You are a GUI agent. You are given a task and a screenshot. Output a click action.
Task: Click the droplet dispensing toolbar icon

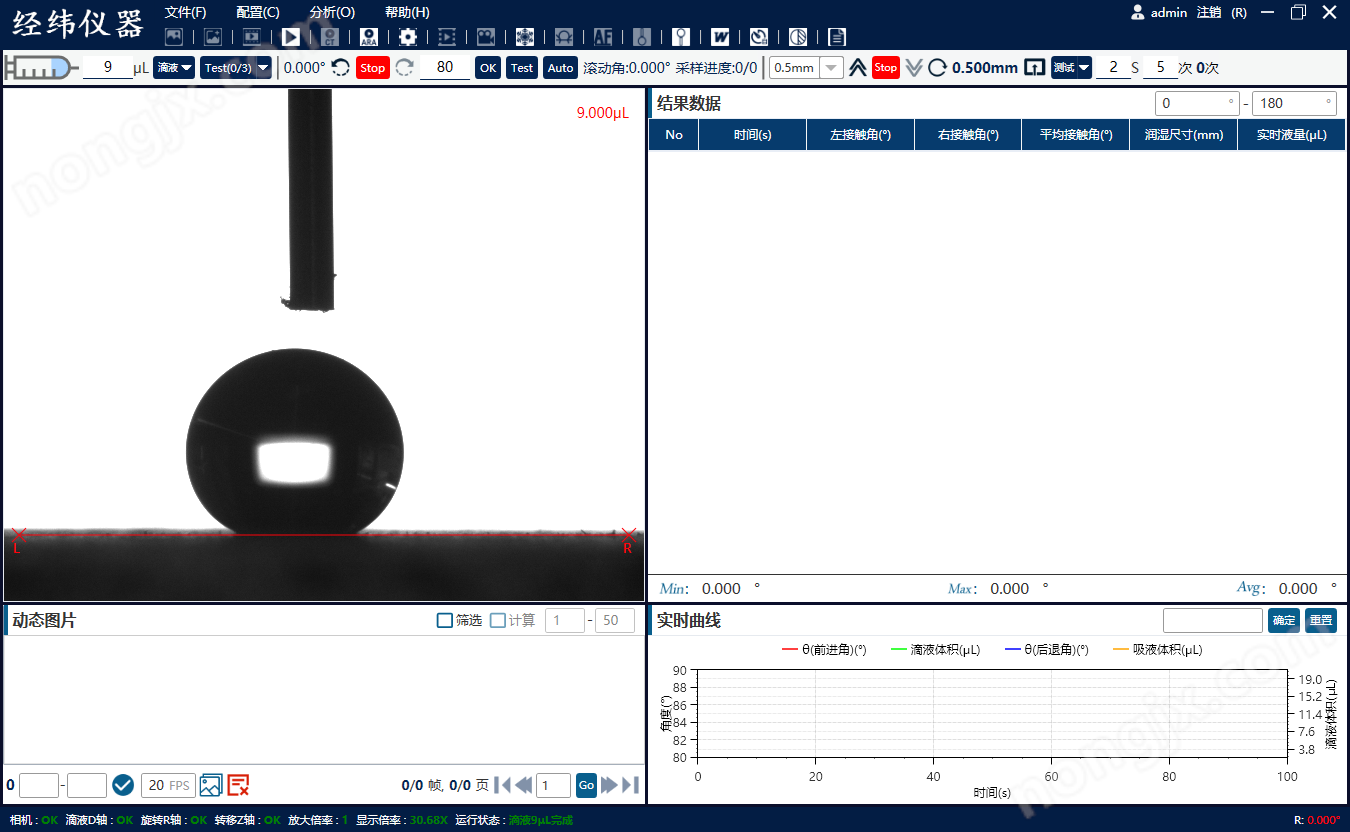pyautogui.click(x=642, y=36)
